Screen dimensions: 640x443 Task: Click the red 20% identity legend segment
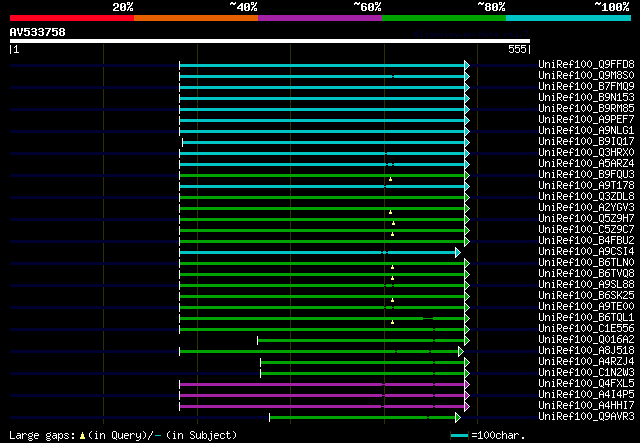[x=72, y=18]
